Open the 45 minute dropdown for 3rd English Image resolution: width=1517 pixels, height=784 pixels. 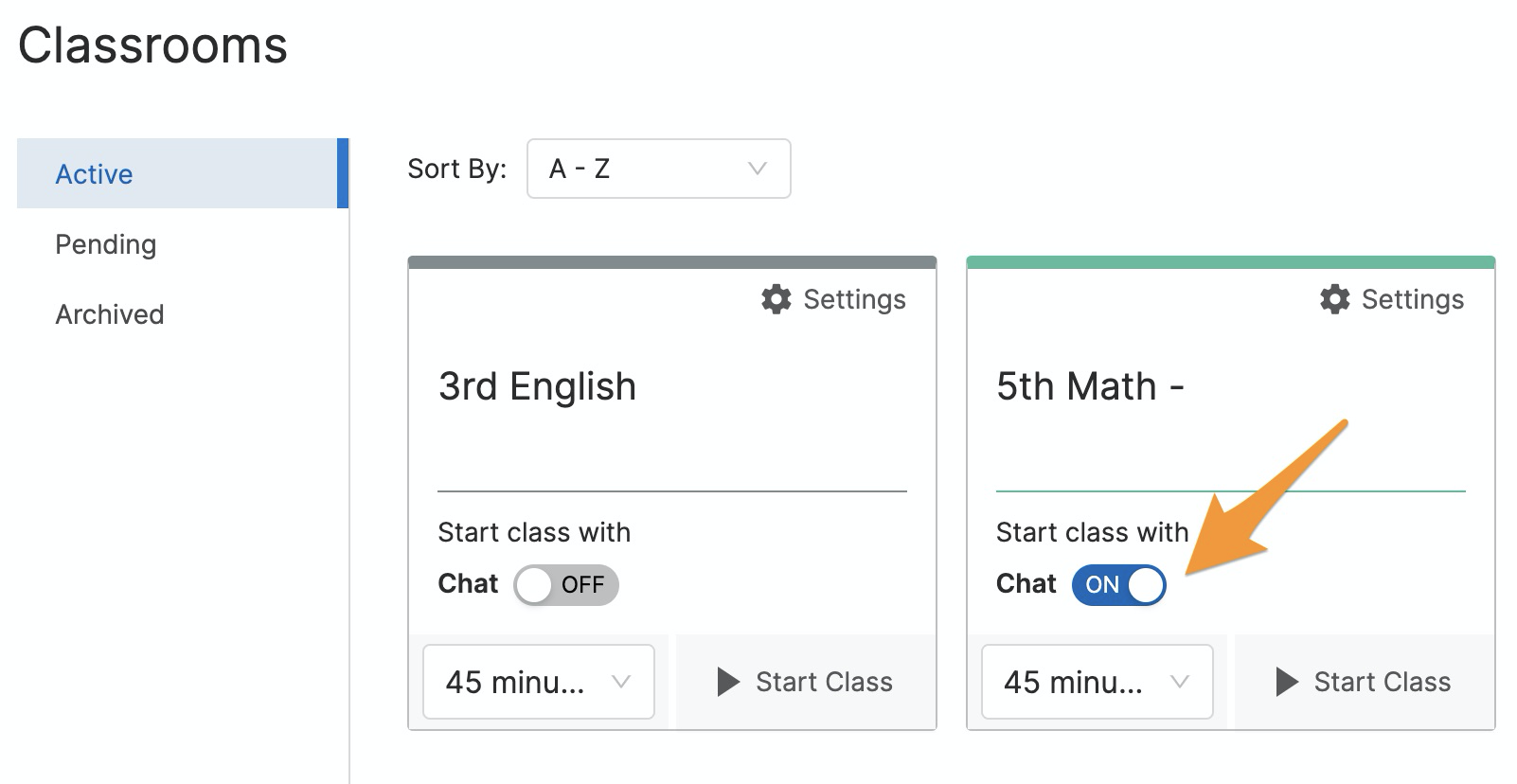tap(537, 681)
